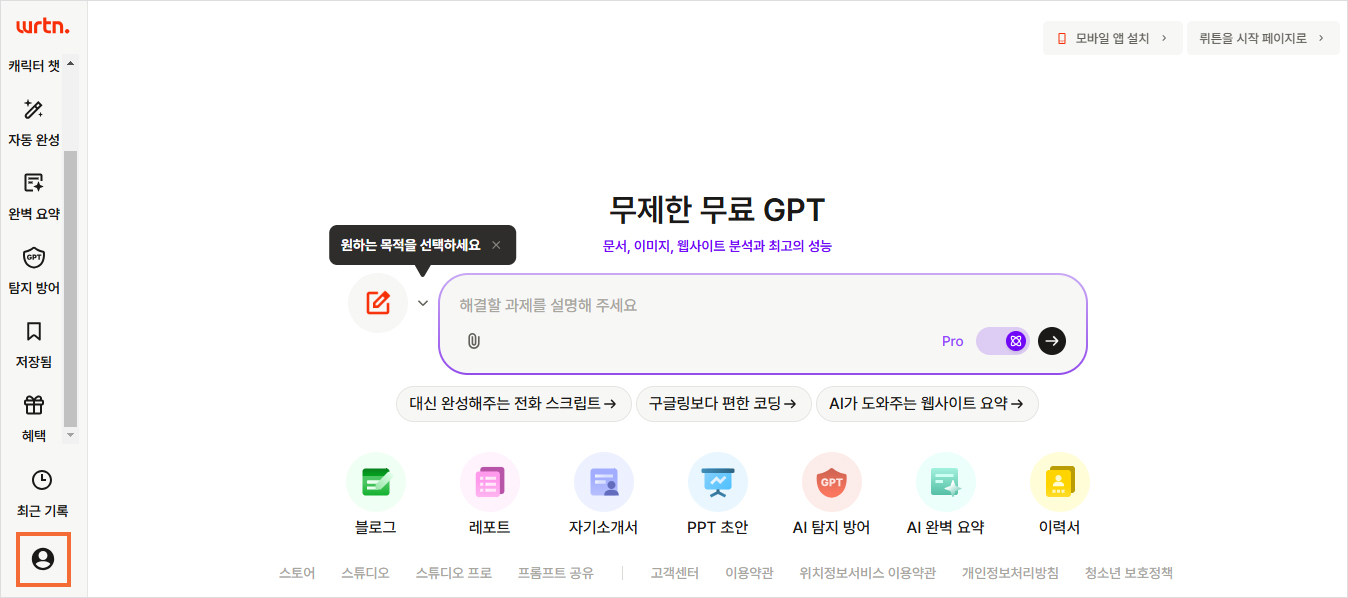Open the AI 탐지 방어 tool icon
1348x598 pixels.
coord(832,482)
